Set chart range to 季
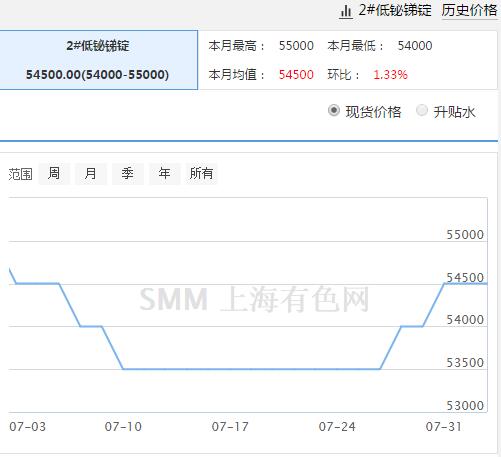The image size is (501, 457). click(x=128, y=174)
